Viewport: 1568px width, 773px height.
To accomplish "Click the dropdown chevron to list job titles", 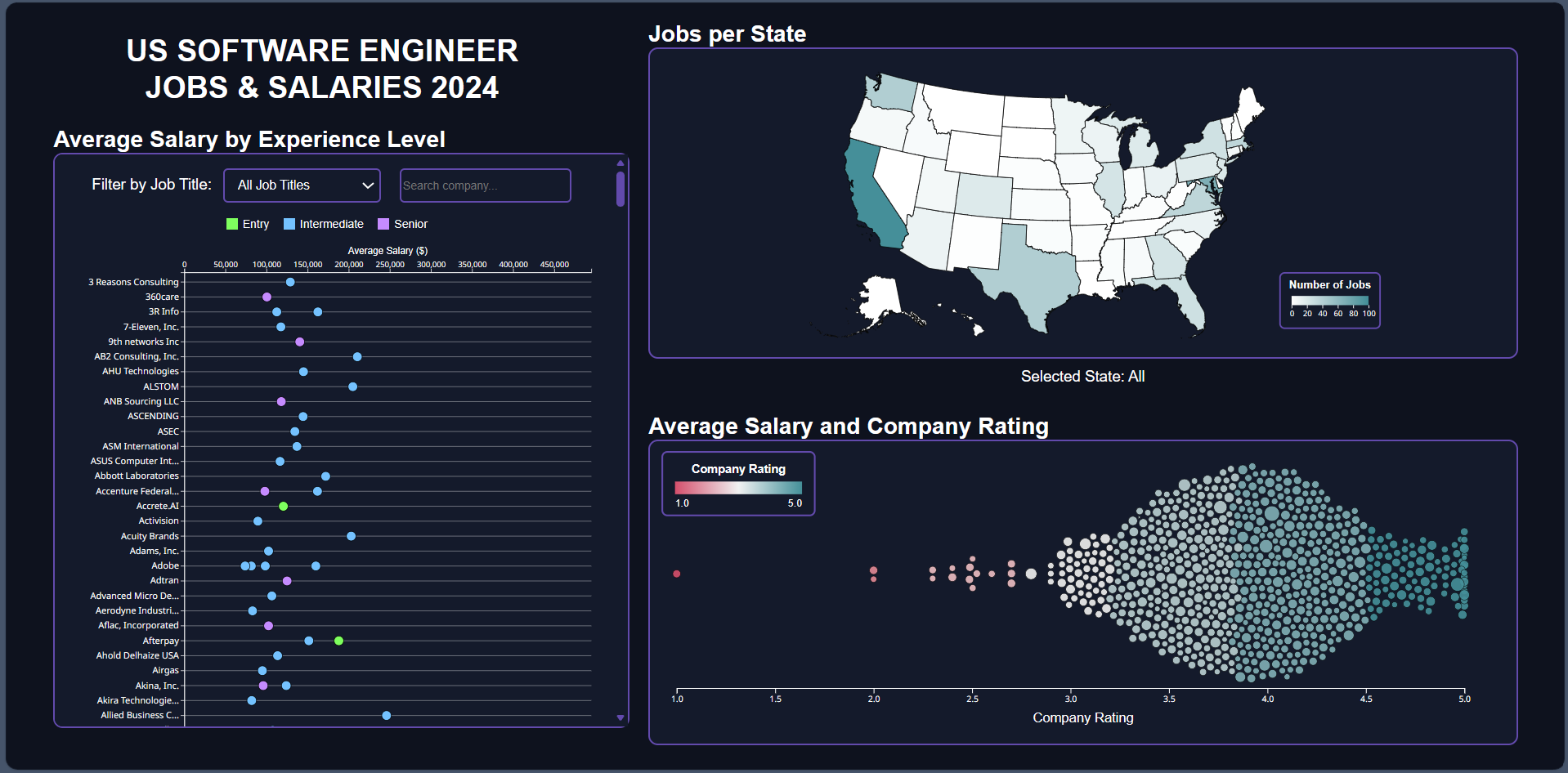I will pos(366,185).
